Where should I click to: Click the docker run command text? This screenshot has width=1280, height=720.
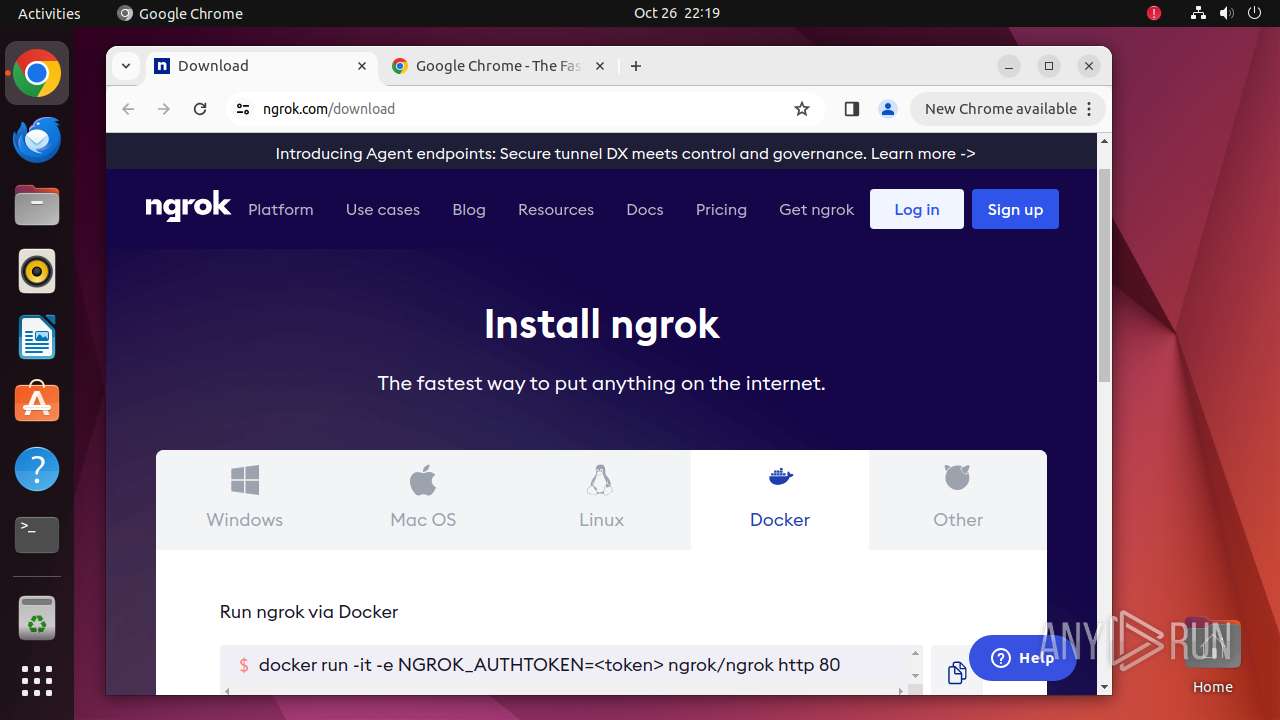point(549,665)
